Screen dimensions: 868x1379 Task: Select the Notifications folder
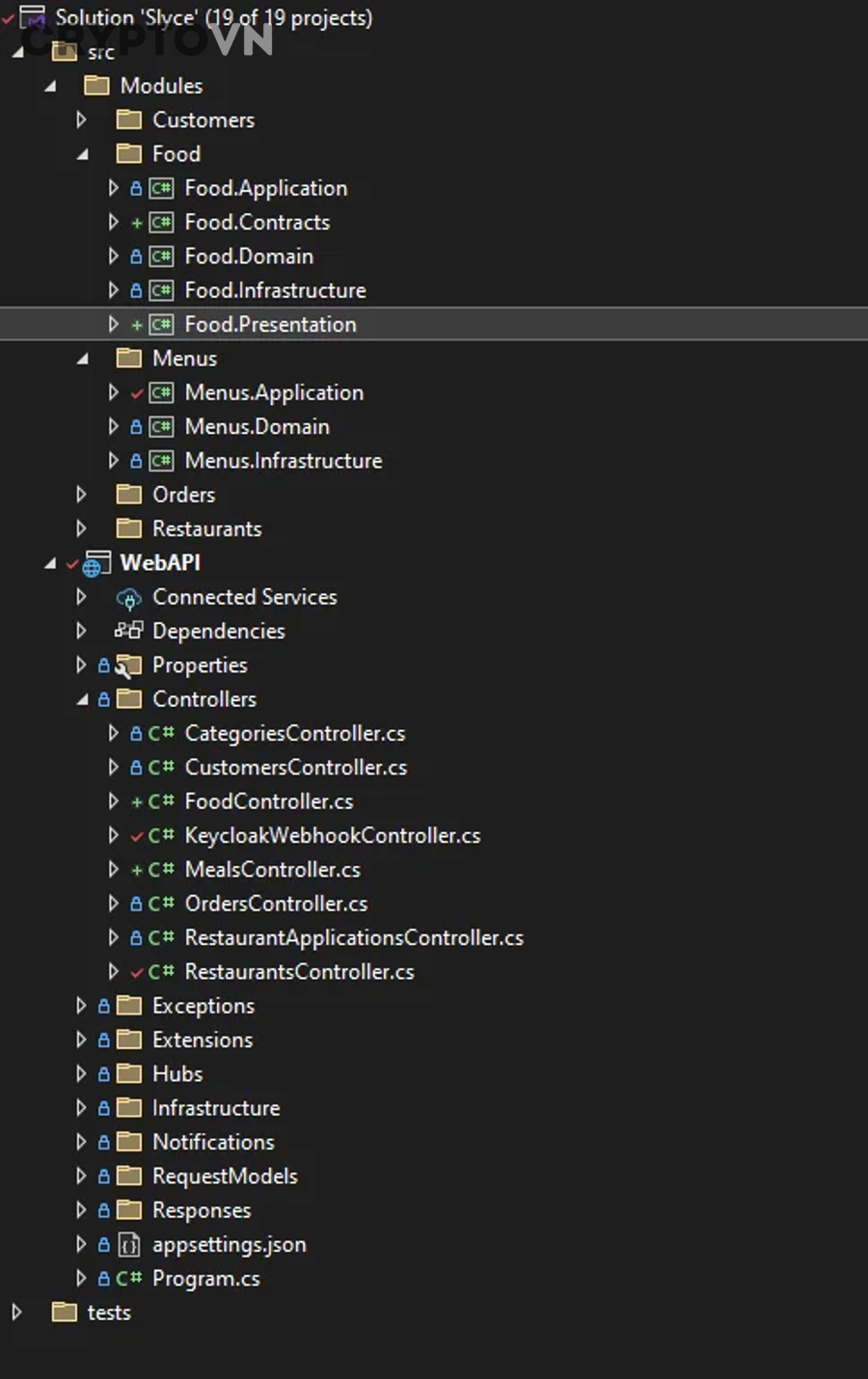click(213, 1142)
